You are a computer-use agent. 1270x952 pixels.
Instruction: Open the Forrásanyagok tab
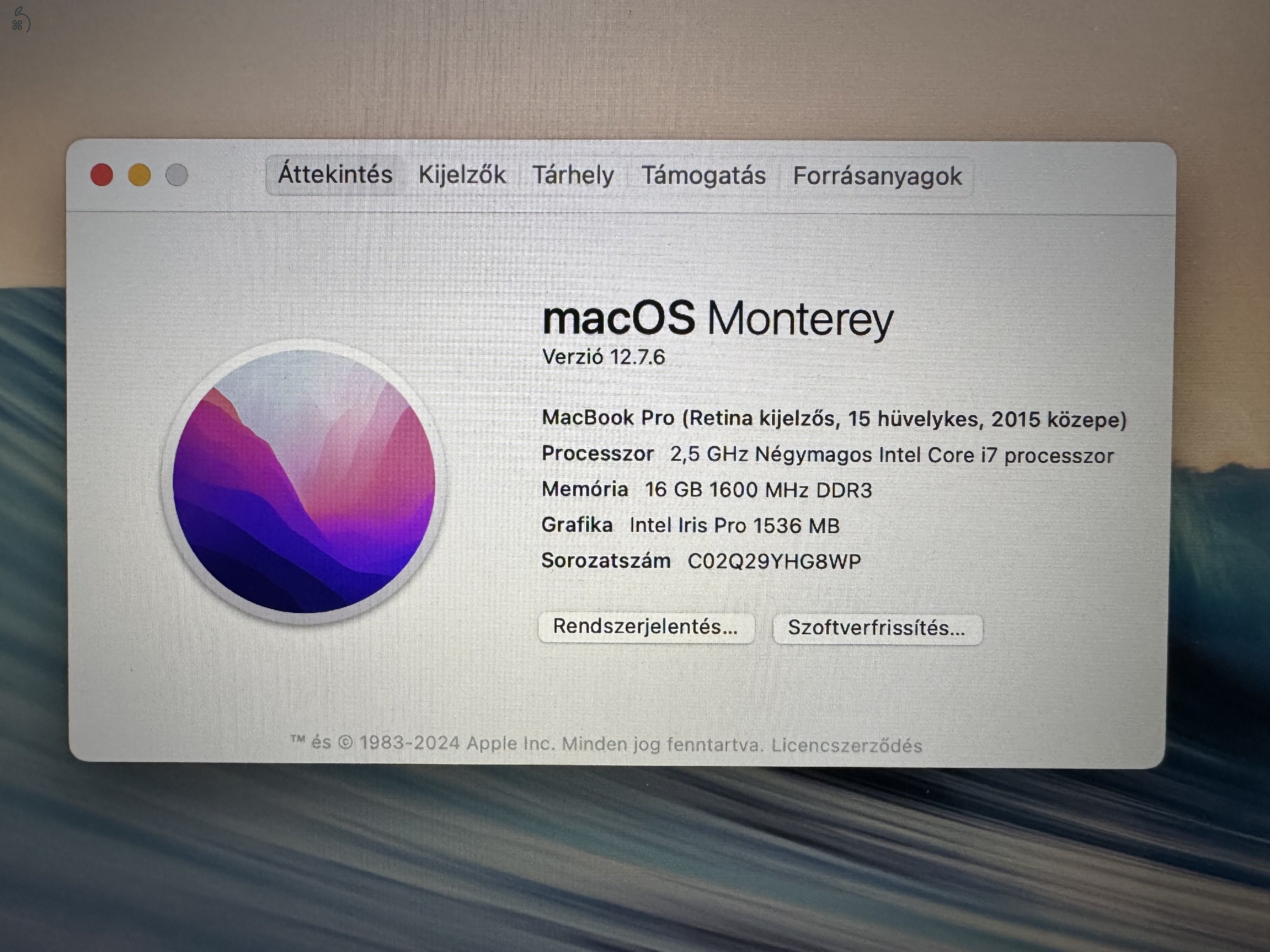point(877,176)
